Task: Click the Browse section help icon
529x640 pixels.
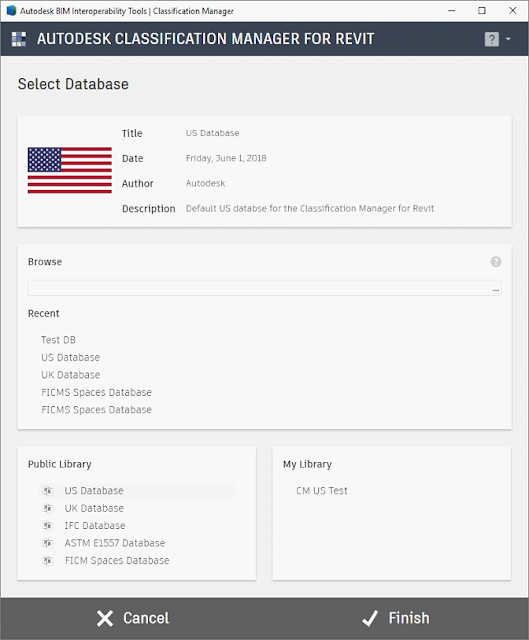Action: click(x=496, y=262)
